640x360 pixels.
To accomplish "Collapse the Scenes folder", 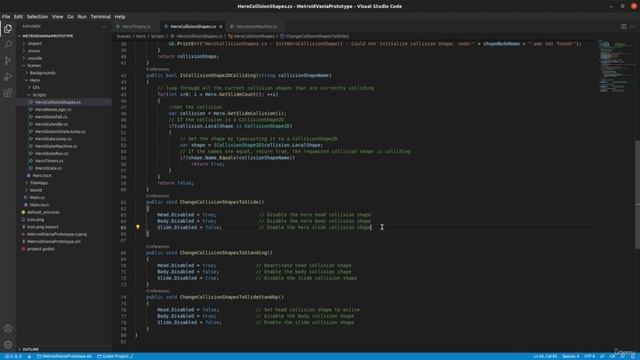I will pos(34,65).
